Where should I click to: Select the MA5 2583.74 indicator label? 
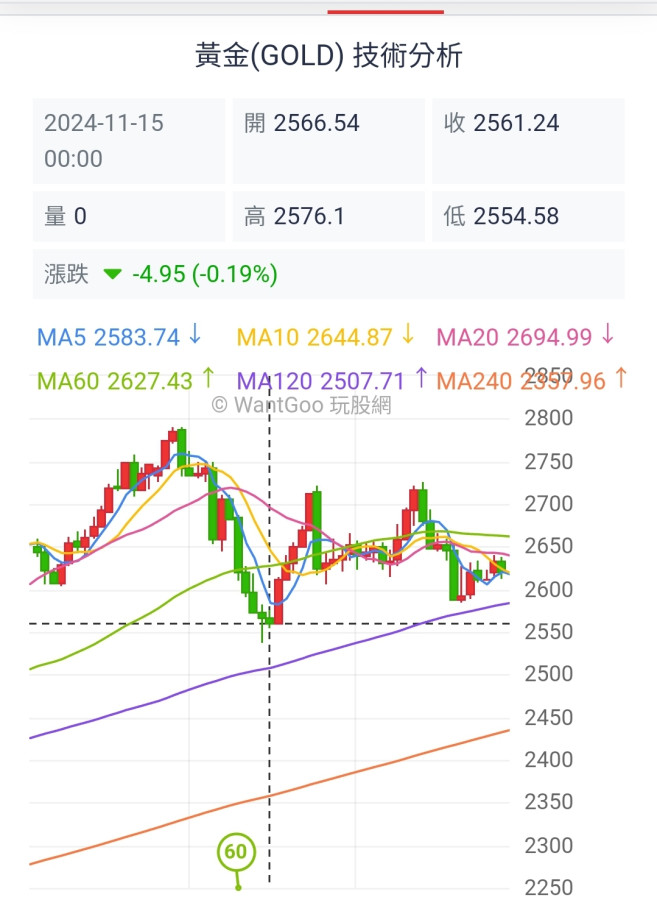pyautogui.click(x=109, y=336)
